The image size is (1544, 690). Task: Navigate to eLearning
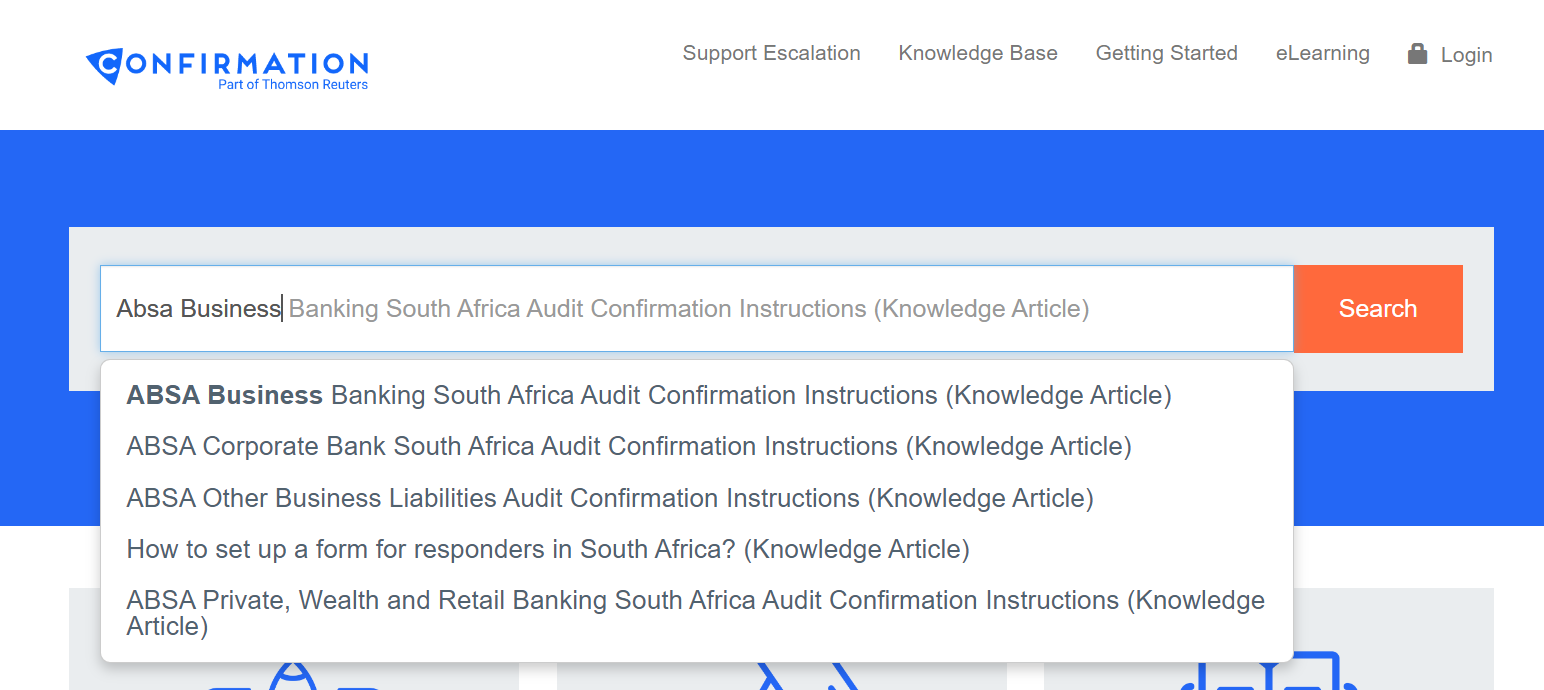1322,53
